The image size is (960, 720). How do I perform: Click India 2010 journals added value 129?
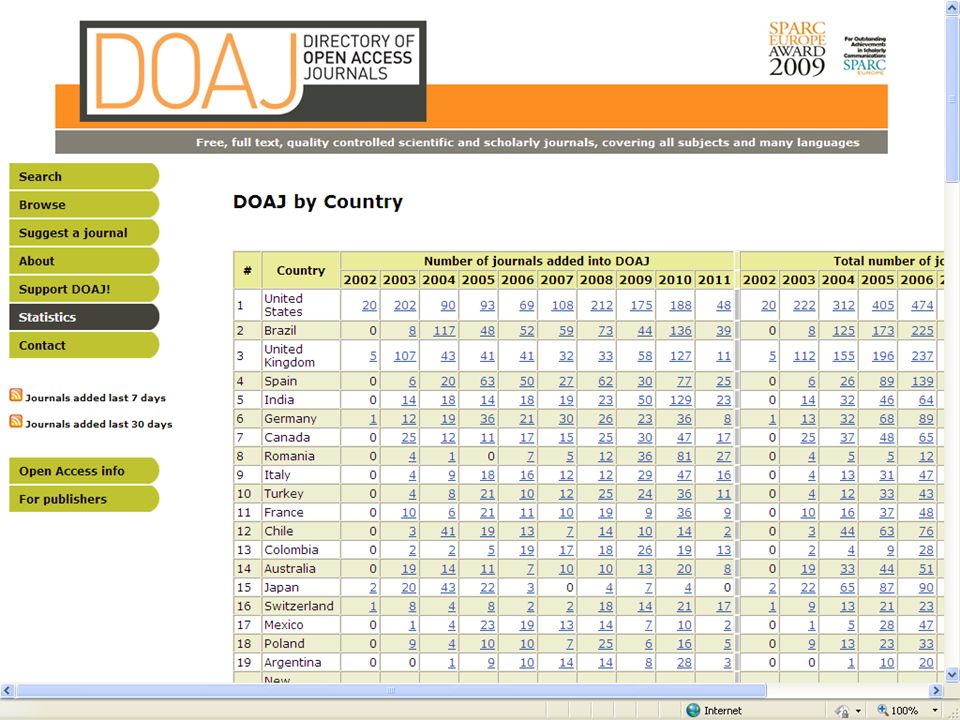(680, 400)
